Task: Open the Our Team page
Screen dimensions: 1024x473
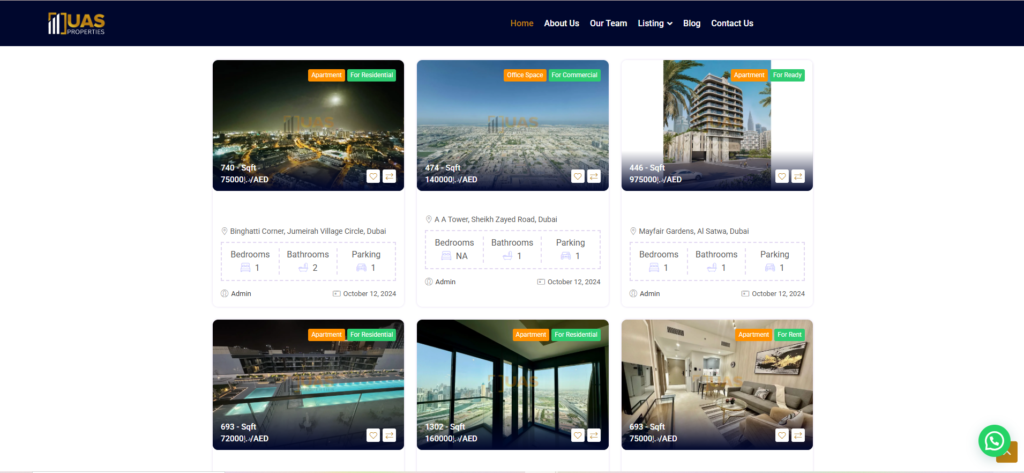Action: click(x=608, y=23)
